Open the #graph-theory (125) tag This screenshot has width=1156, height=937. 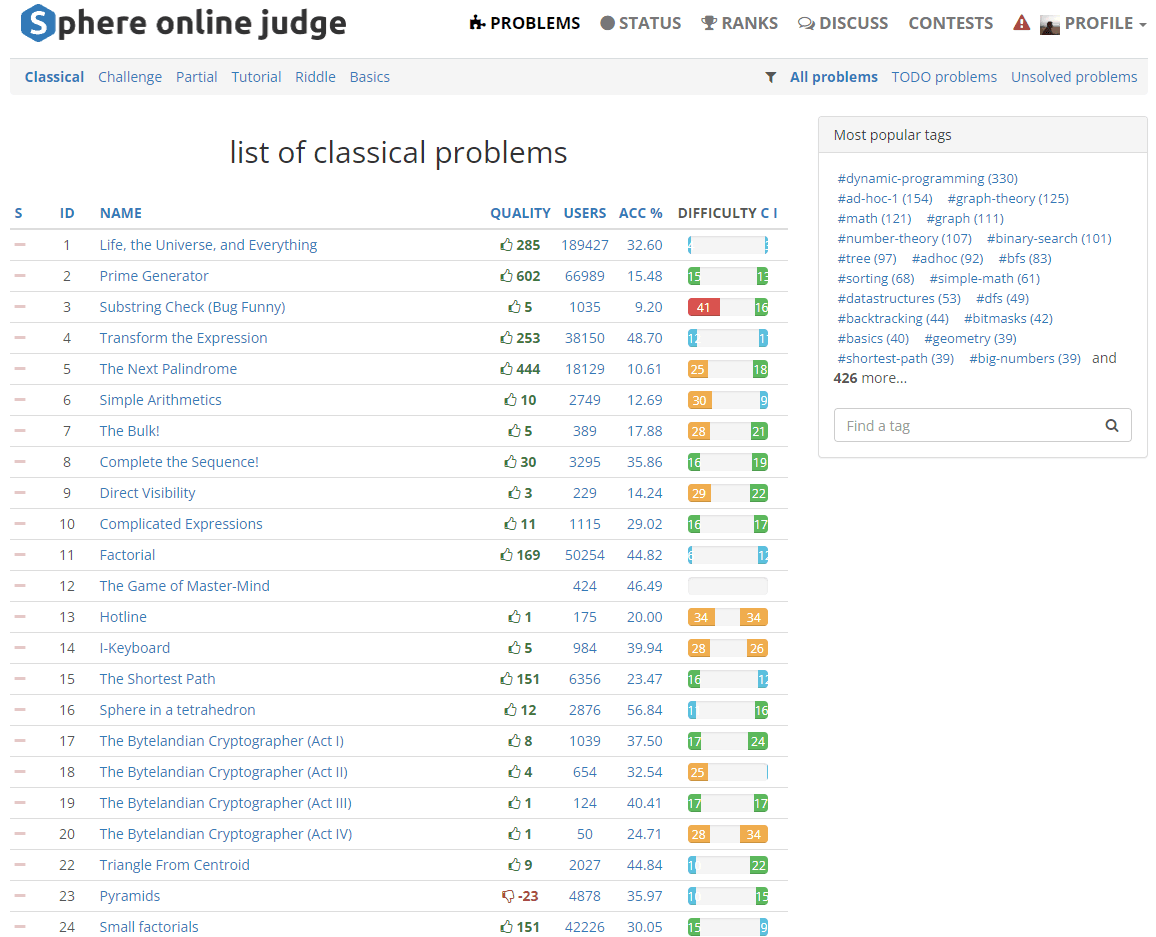click(1008, 198)
